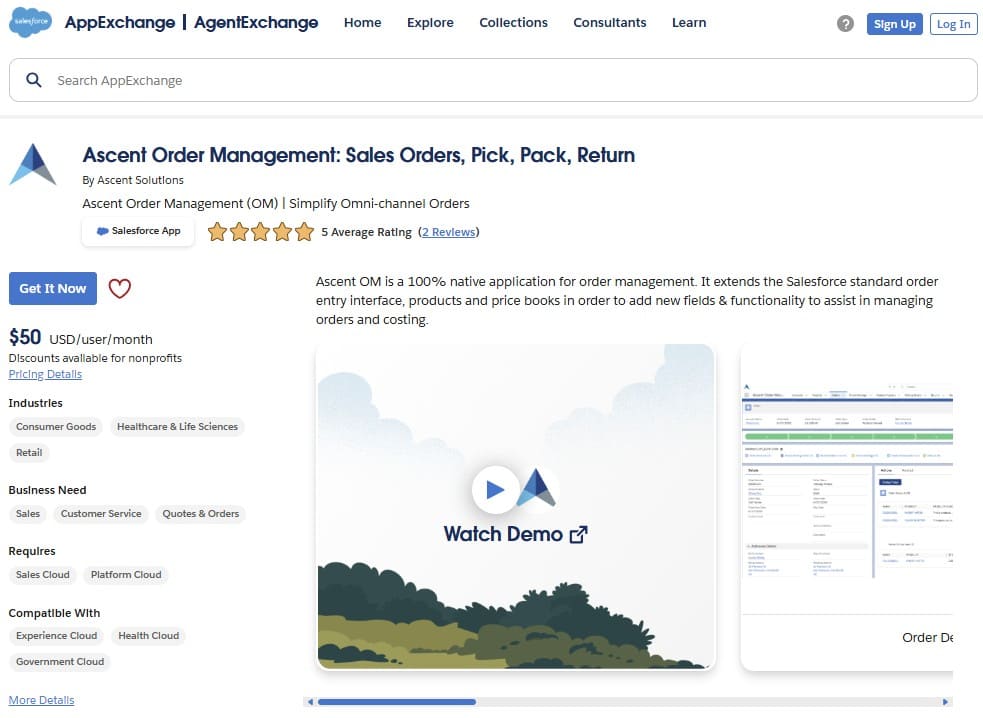Image resolution: width=983 pixels, height=718 pixels.
Task: Open the Learn menu item
Action: [689, 23]
